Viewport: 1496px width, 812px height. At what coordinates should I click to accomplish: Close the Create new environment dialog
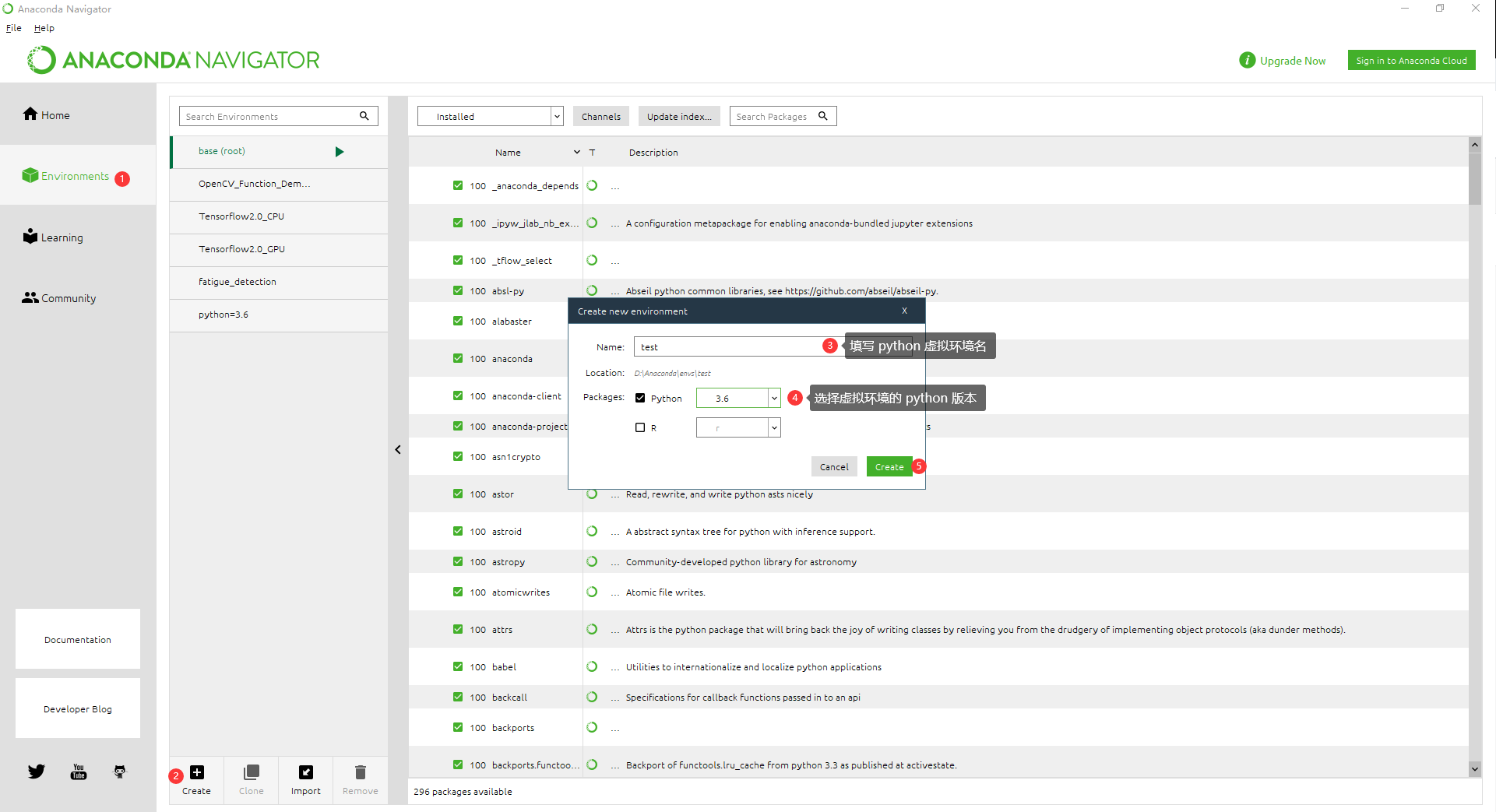coord(904,311)
